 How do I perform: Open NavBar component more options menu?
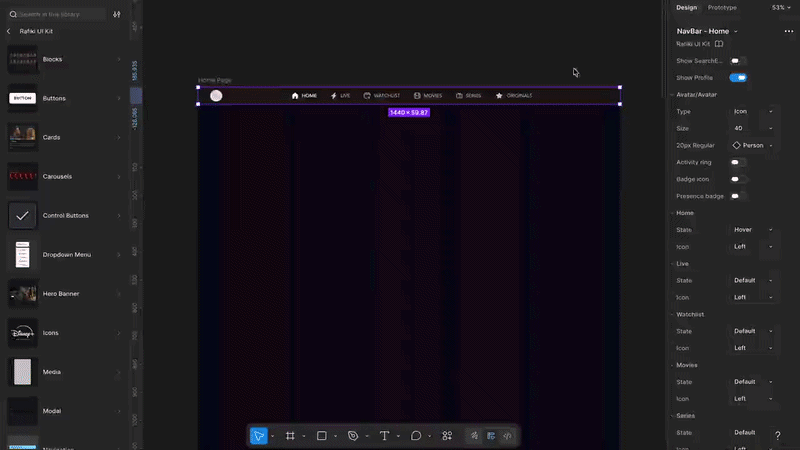pos(789,31)
